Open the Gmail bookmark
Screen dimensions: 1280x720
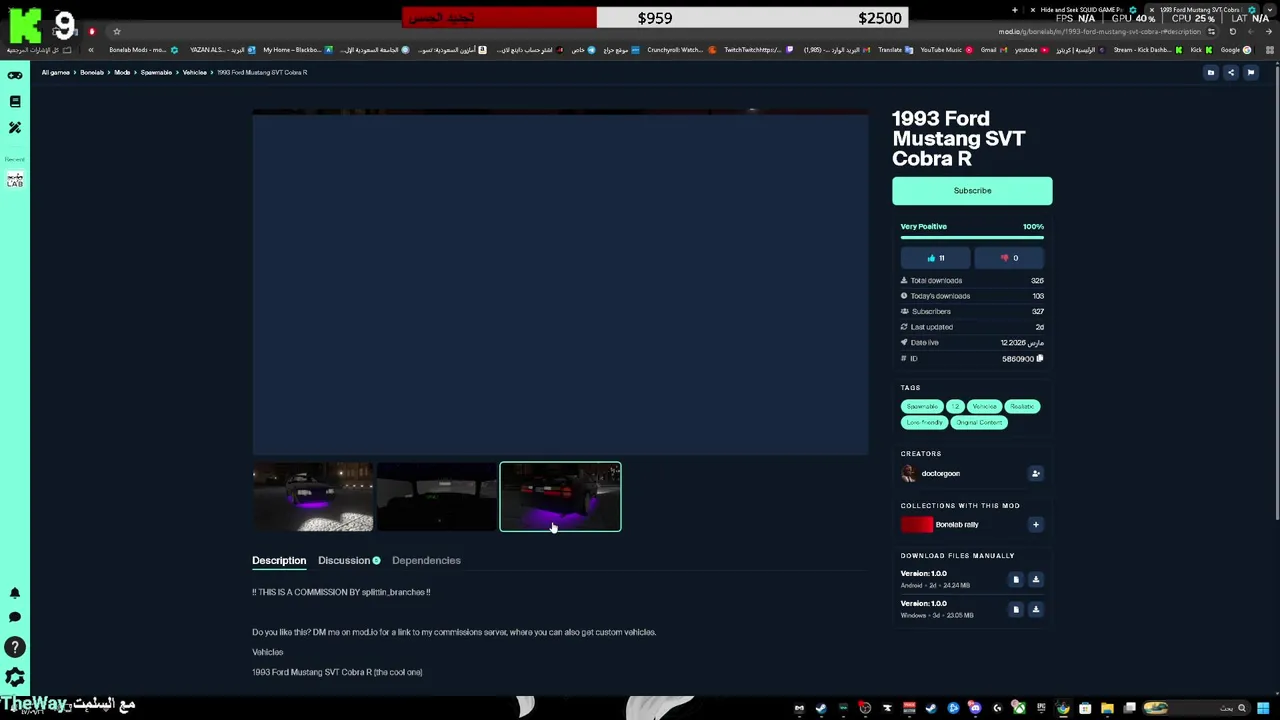[x=993, y=50]
